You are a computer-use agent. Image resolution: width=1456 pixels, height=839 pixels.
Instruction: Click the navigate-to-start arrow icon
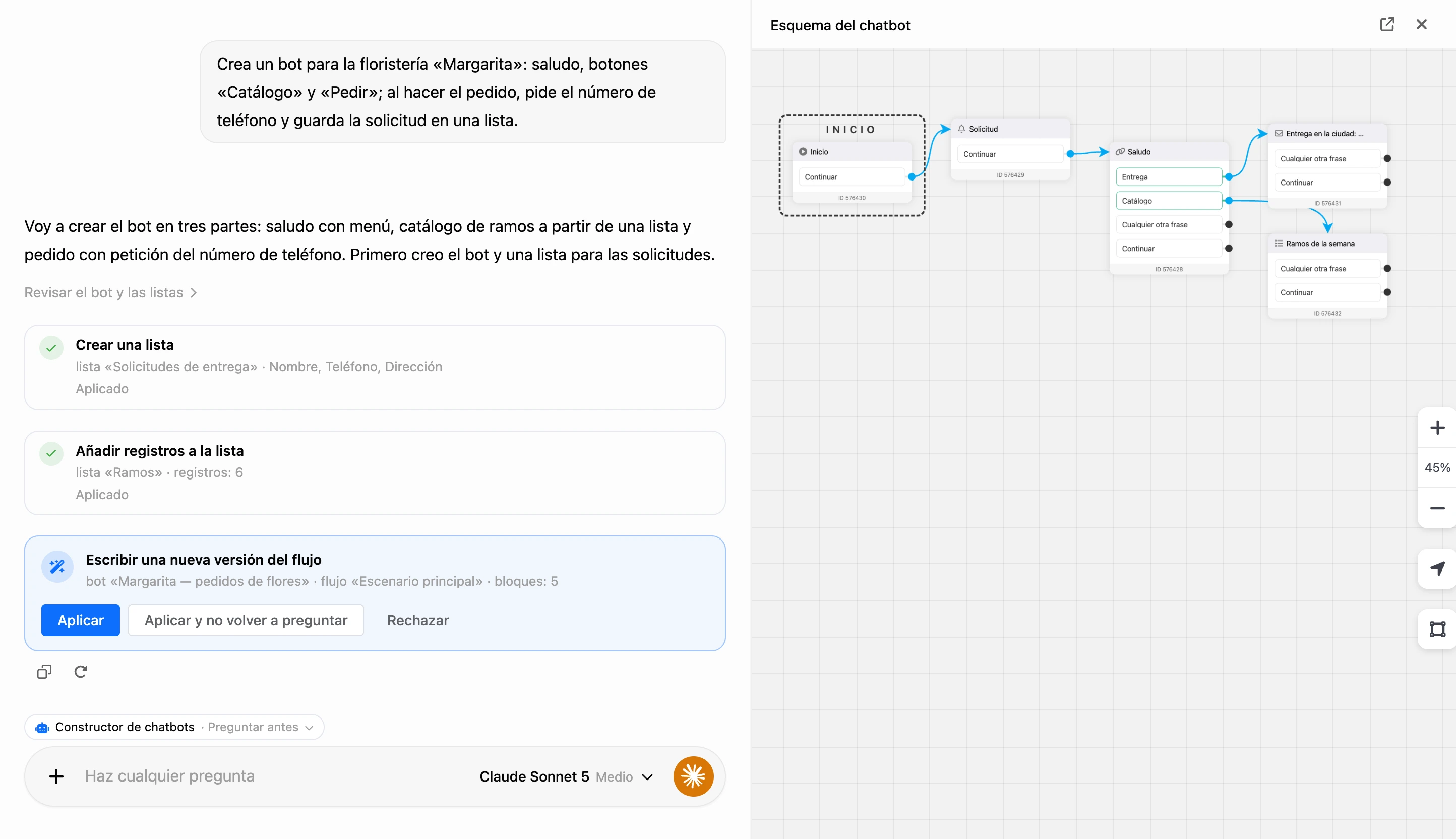point(1437,569)
